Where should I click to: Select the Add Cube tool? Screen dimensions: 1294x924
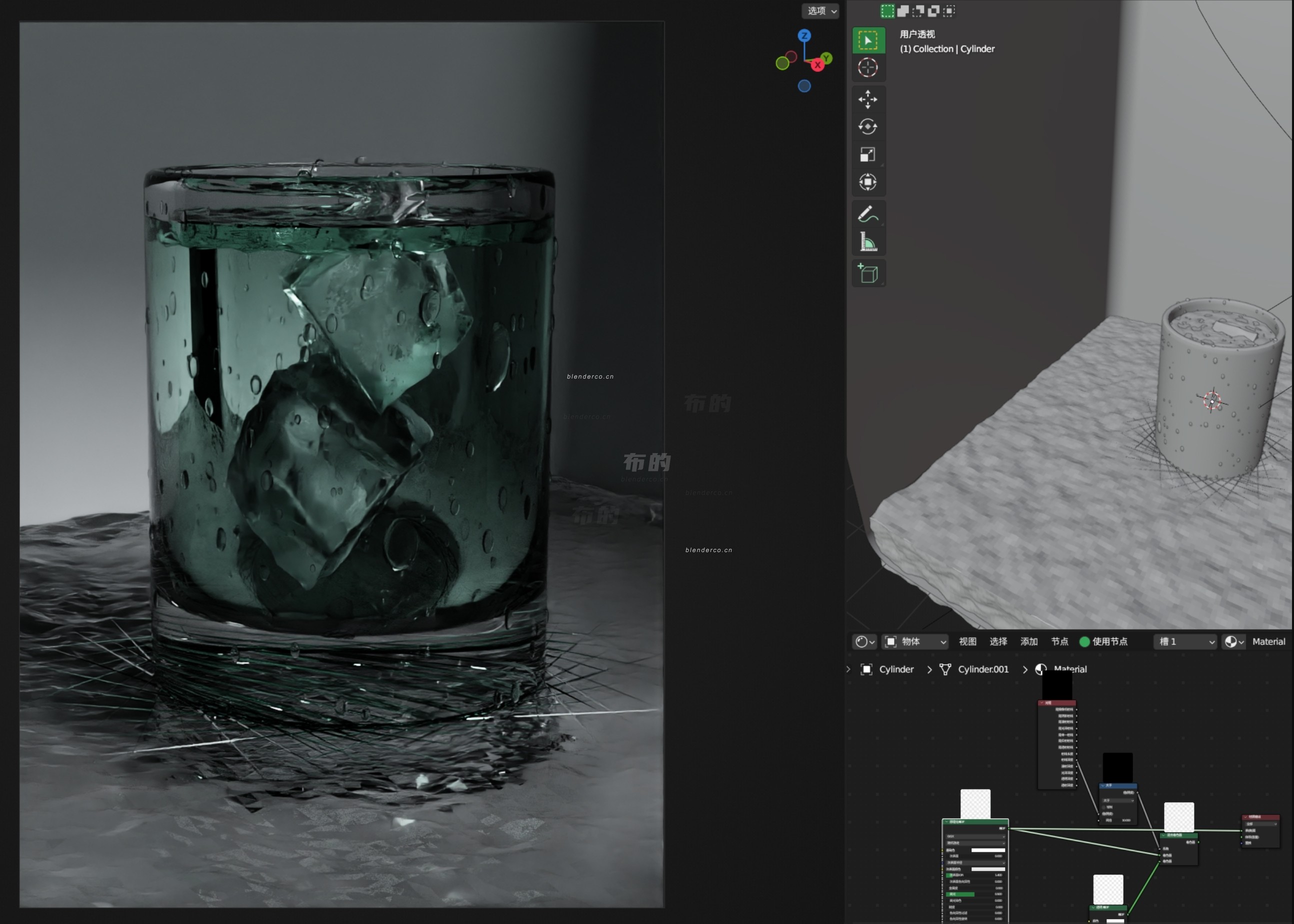tap(868, 273)
